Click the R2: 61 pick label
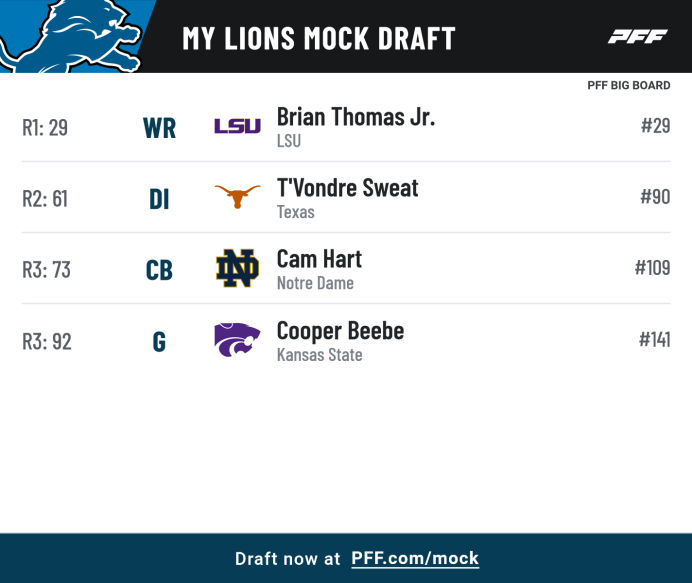This screenshot has height=583, width=692. click(45, 199)
